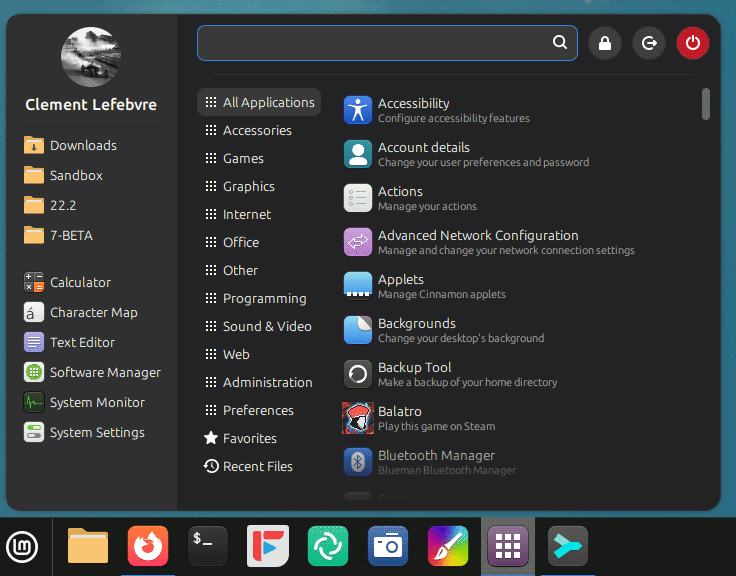This screenshot has width=736, height=576.
Task: Open the Account details icon
Action: tap(358, 154)
